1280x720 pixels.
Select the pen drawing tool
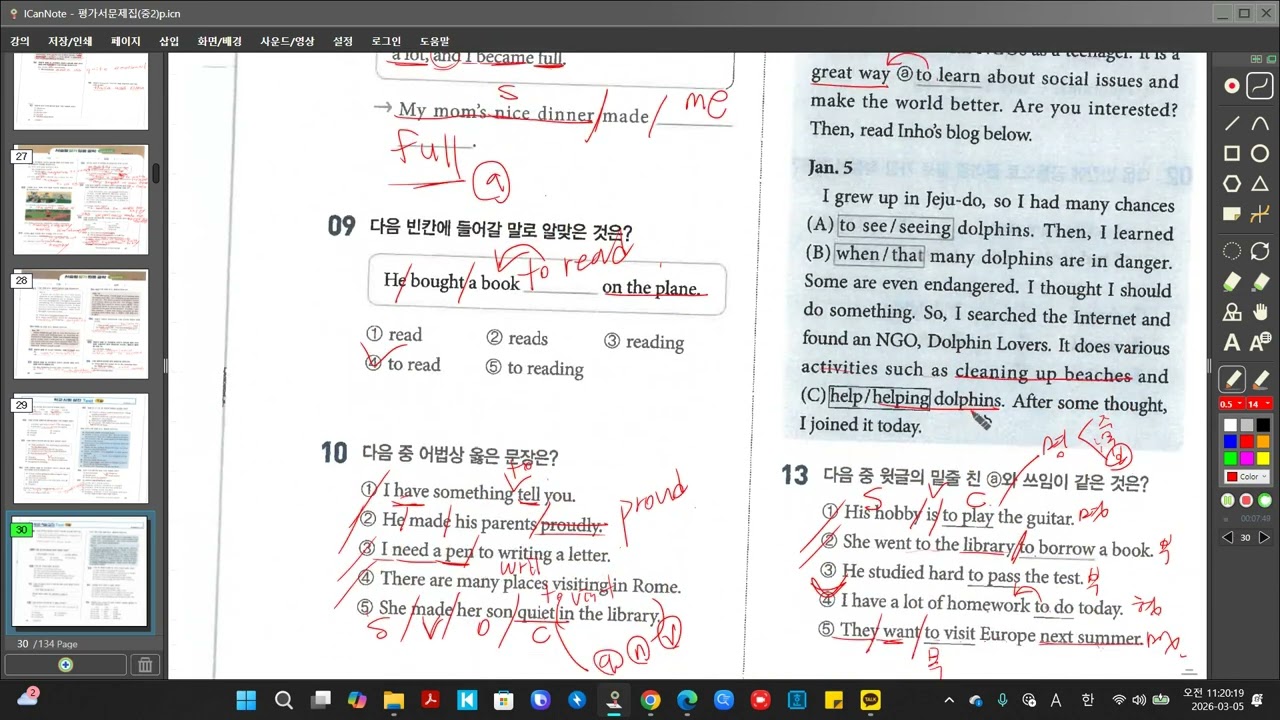point(1232,380)
